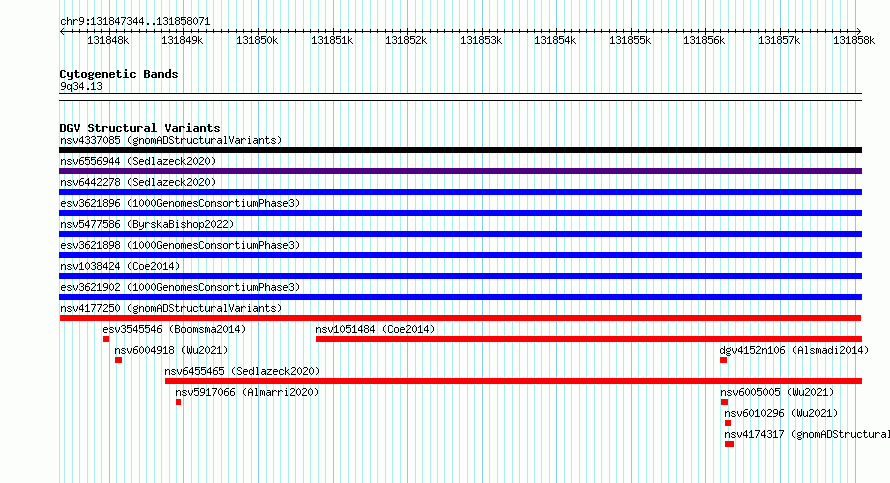
Task: Select the red dgv4152n106 marker
Action: pyautogui.click(x=724, y=360)
